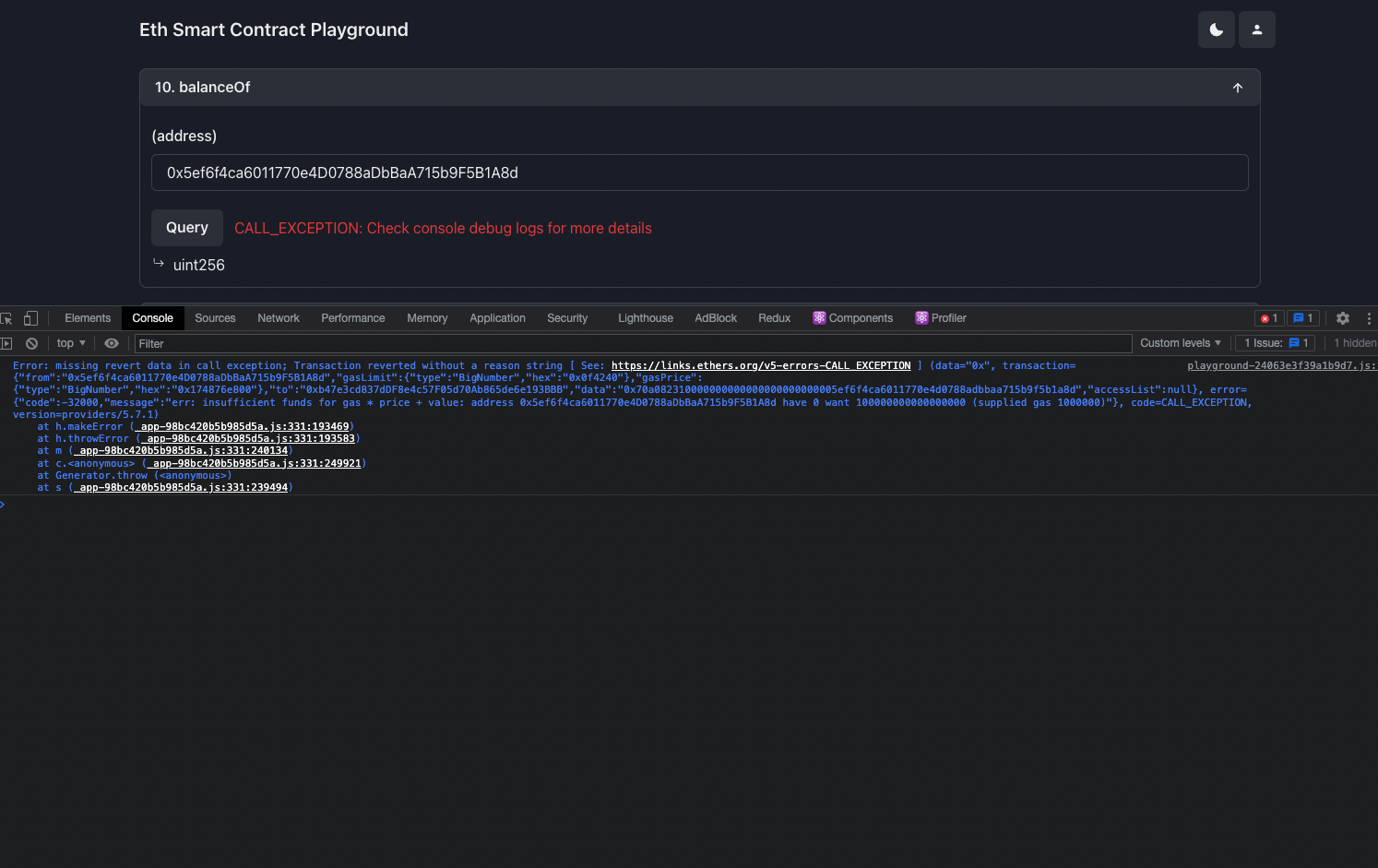Switch to the Network tab
The height and width of the screenshot is (868, 1378).
[x=279, y=317]
